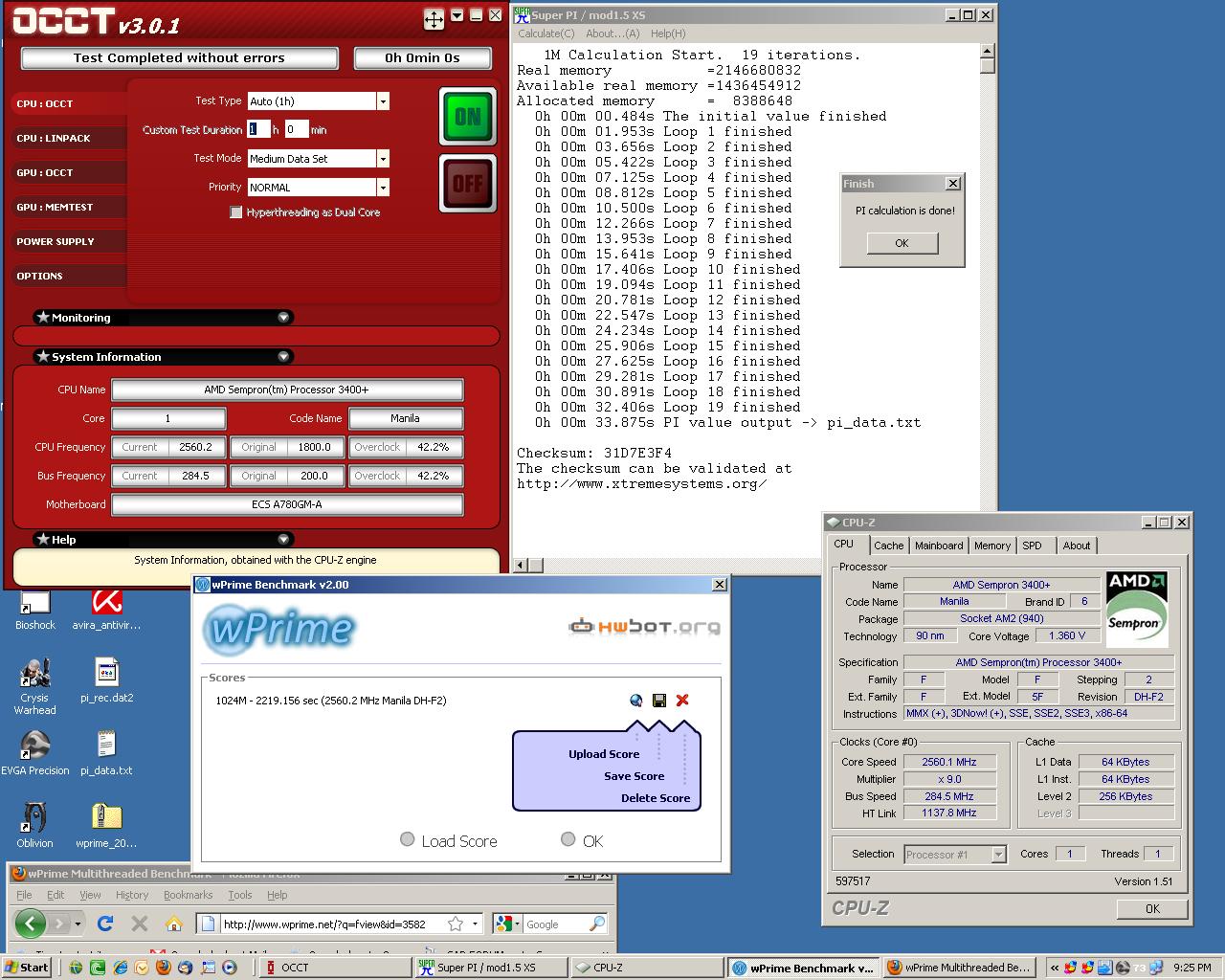Click Firefox back arrow button

31,924
